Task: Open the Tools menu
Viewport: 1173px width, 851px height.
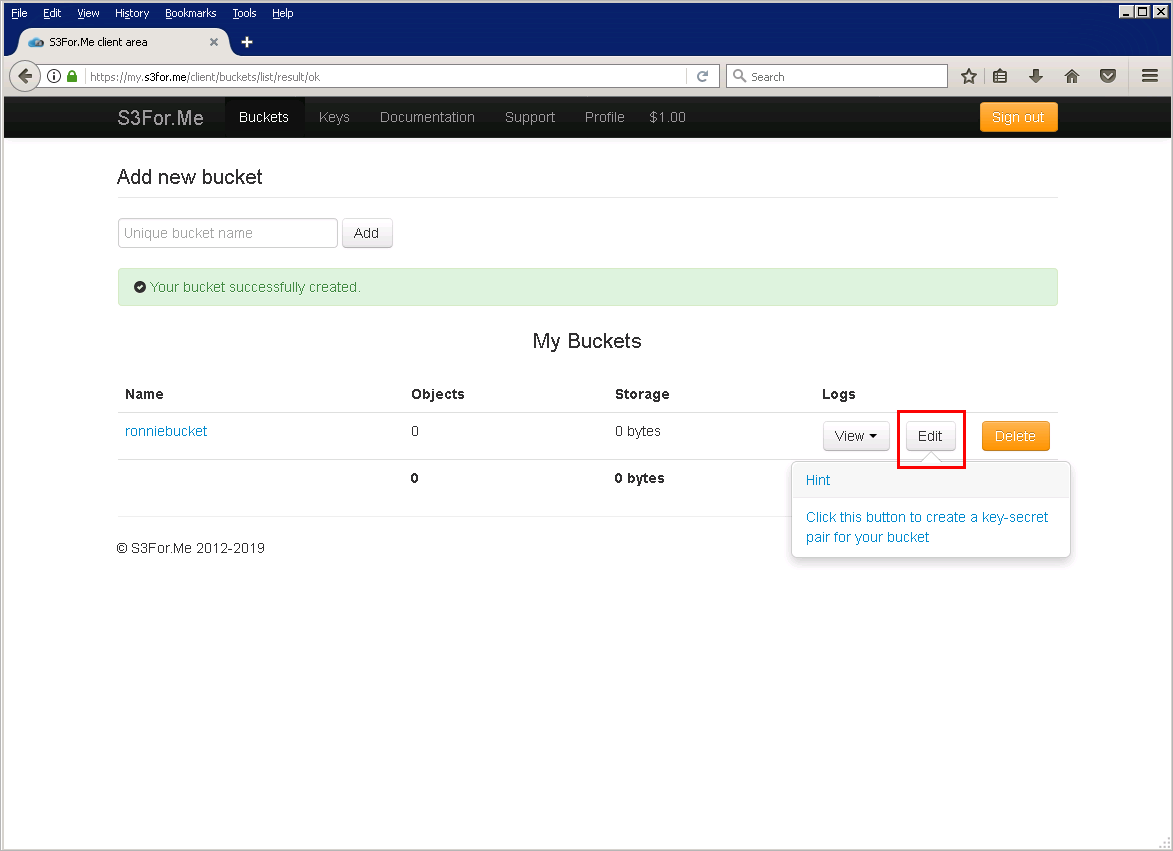Action: coord(244,13)
